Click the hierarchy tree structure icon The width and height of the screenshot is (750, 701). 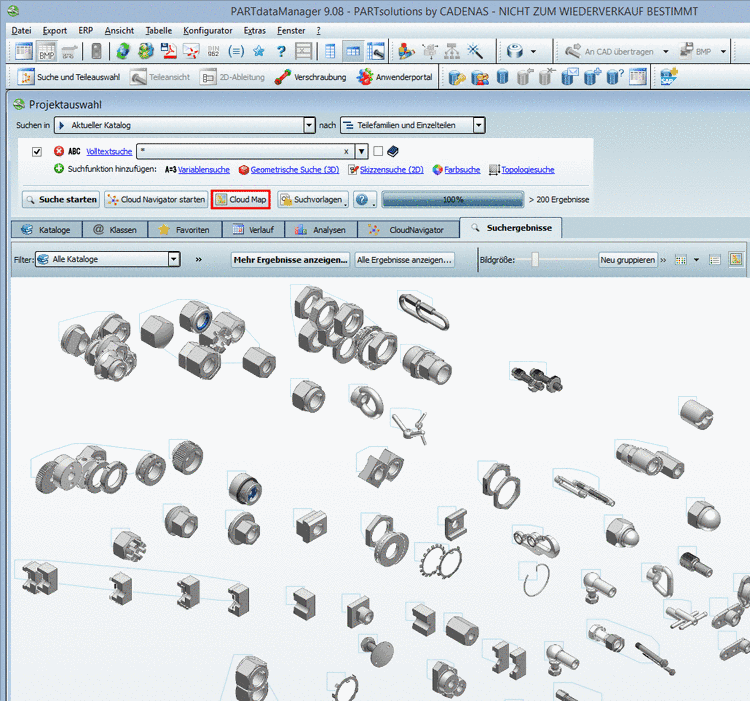pos(452,51)
